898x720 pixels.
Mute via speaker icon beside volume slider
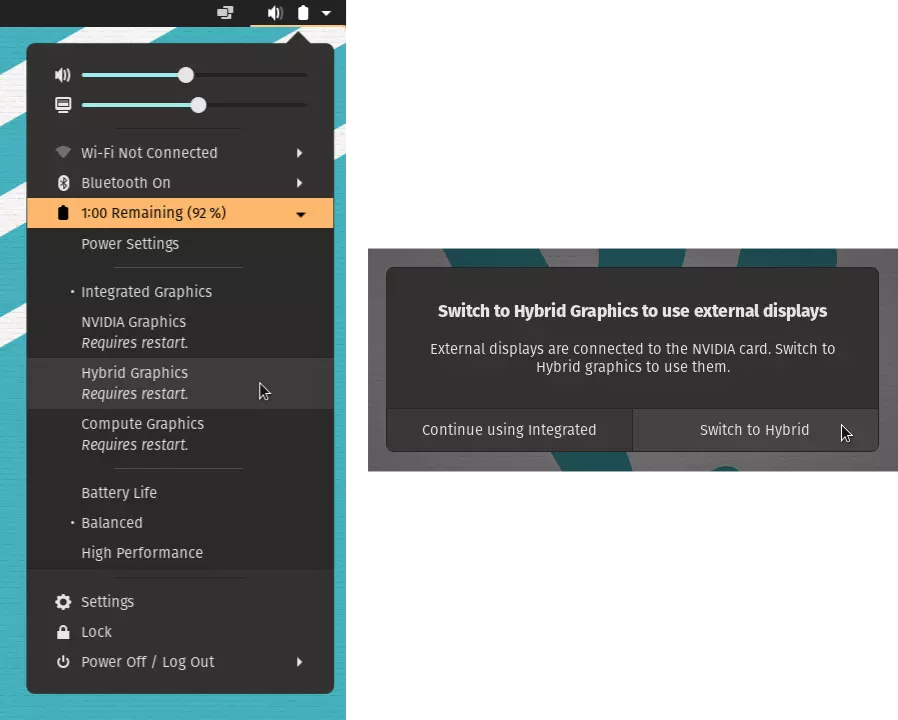[62, 75]
